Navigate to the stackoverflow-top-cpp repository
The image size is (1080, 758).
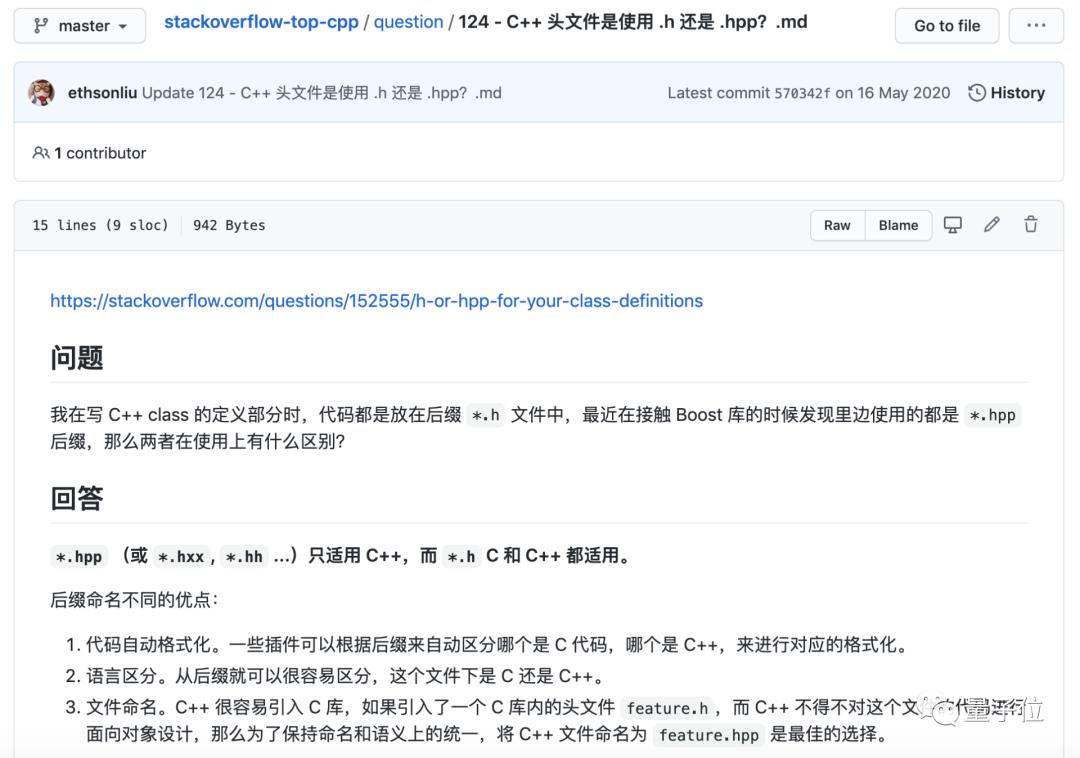tap(261, 21)
